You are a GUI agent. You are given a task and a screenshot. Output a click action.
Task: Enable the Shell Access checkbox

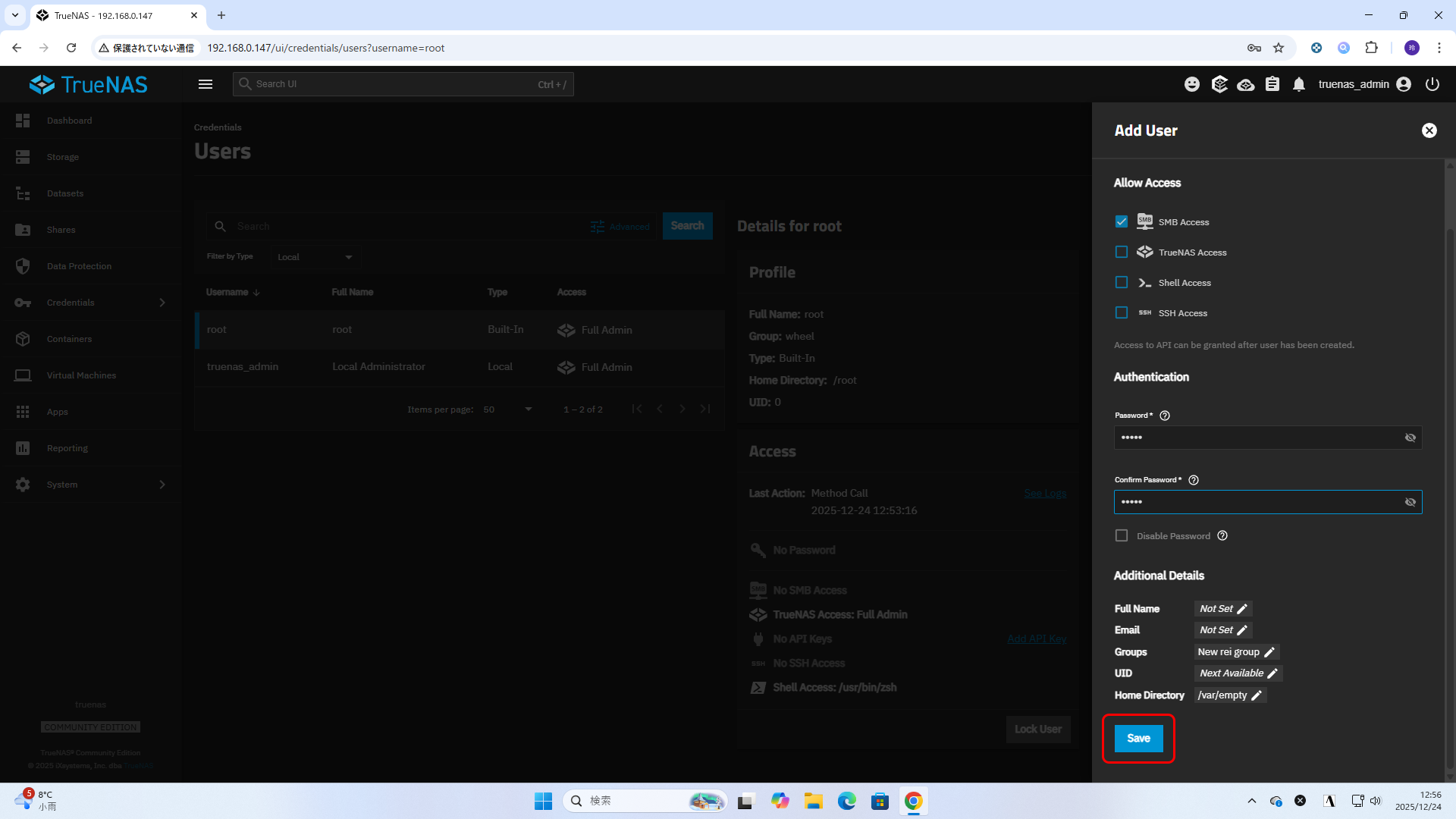coord(1122,282)
